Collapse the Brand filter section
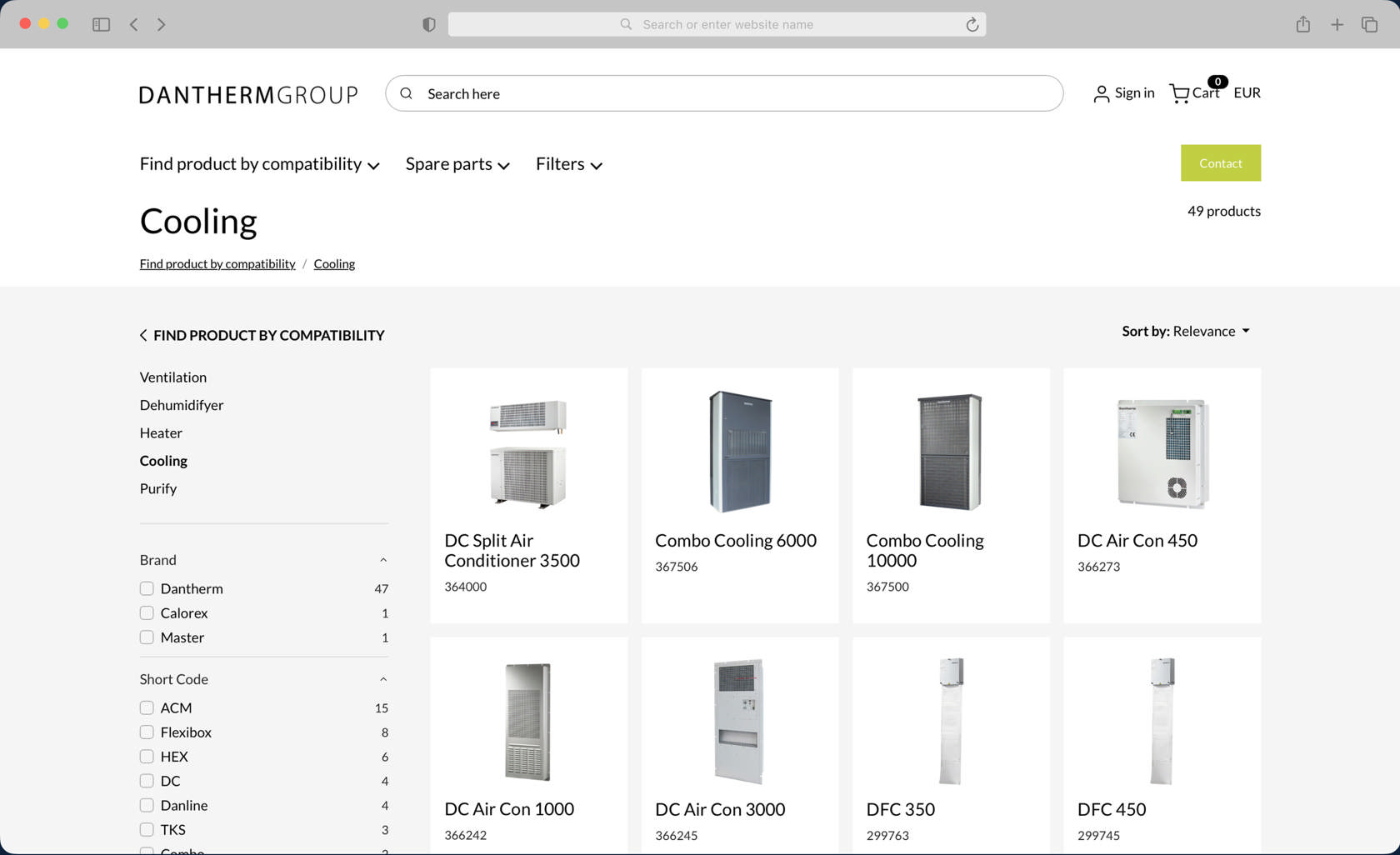Viewport: 1400px width, 855px height. (383, 560)
